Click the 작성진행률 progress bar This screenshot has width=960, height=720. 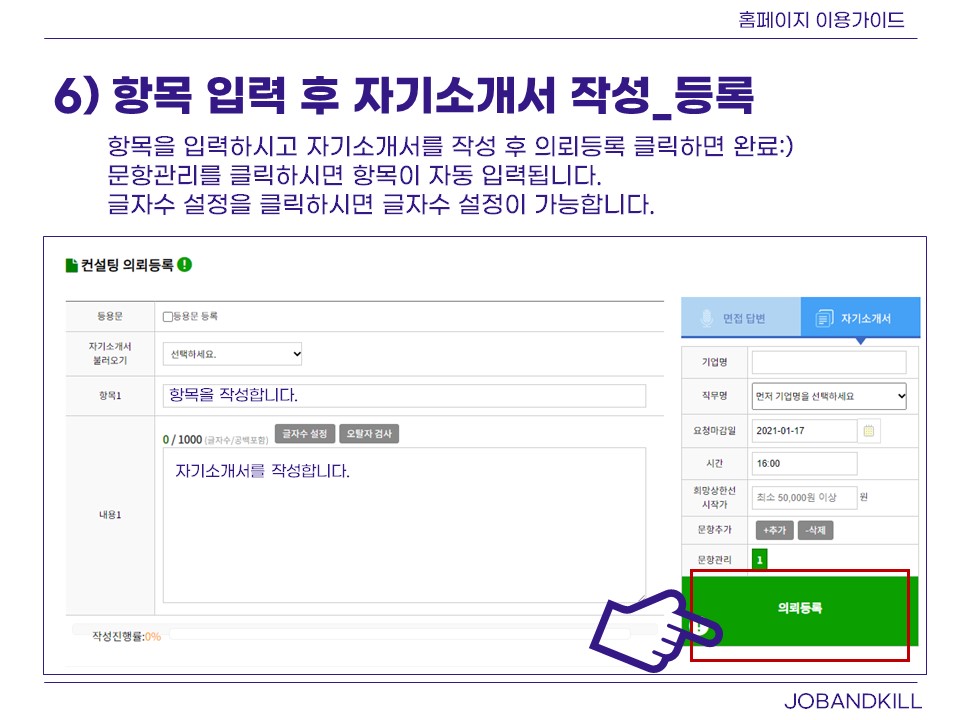[400, 634]
